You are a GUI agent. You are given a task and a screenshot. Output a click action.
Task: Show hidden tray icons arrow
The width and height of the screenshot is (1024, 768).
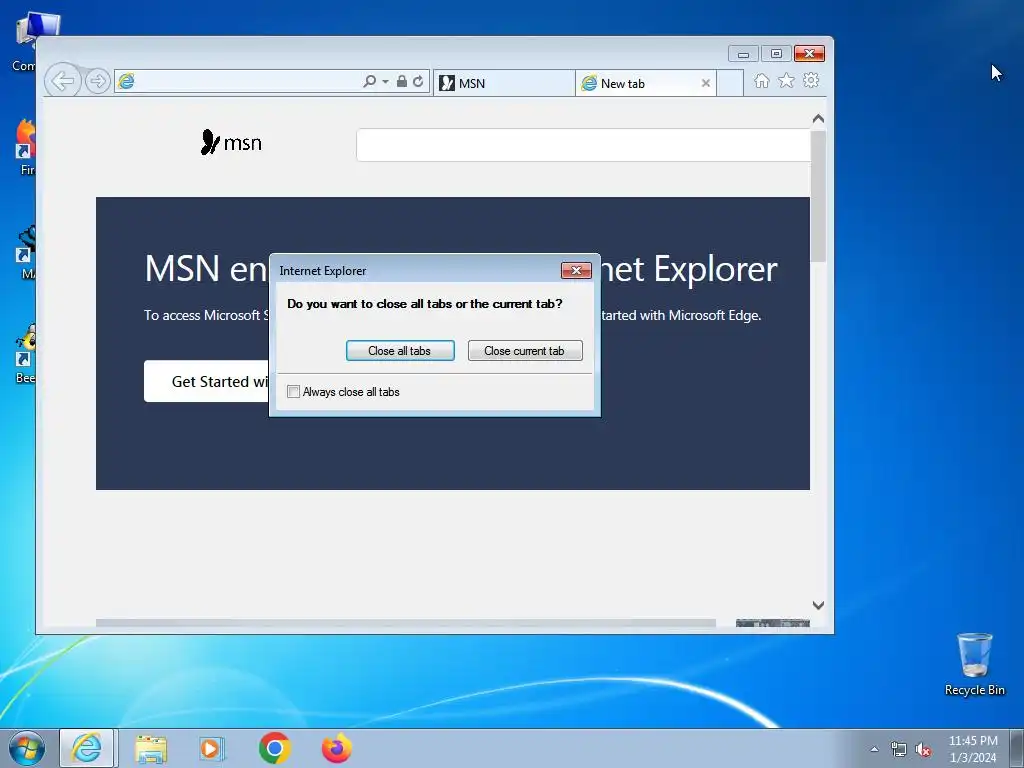pyautogui.click(x=874, y=749)
